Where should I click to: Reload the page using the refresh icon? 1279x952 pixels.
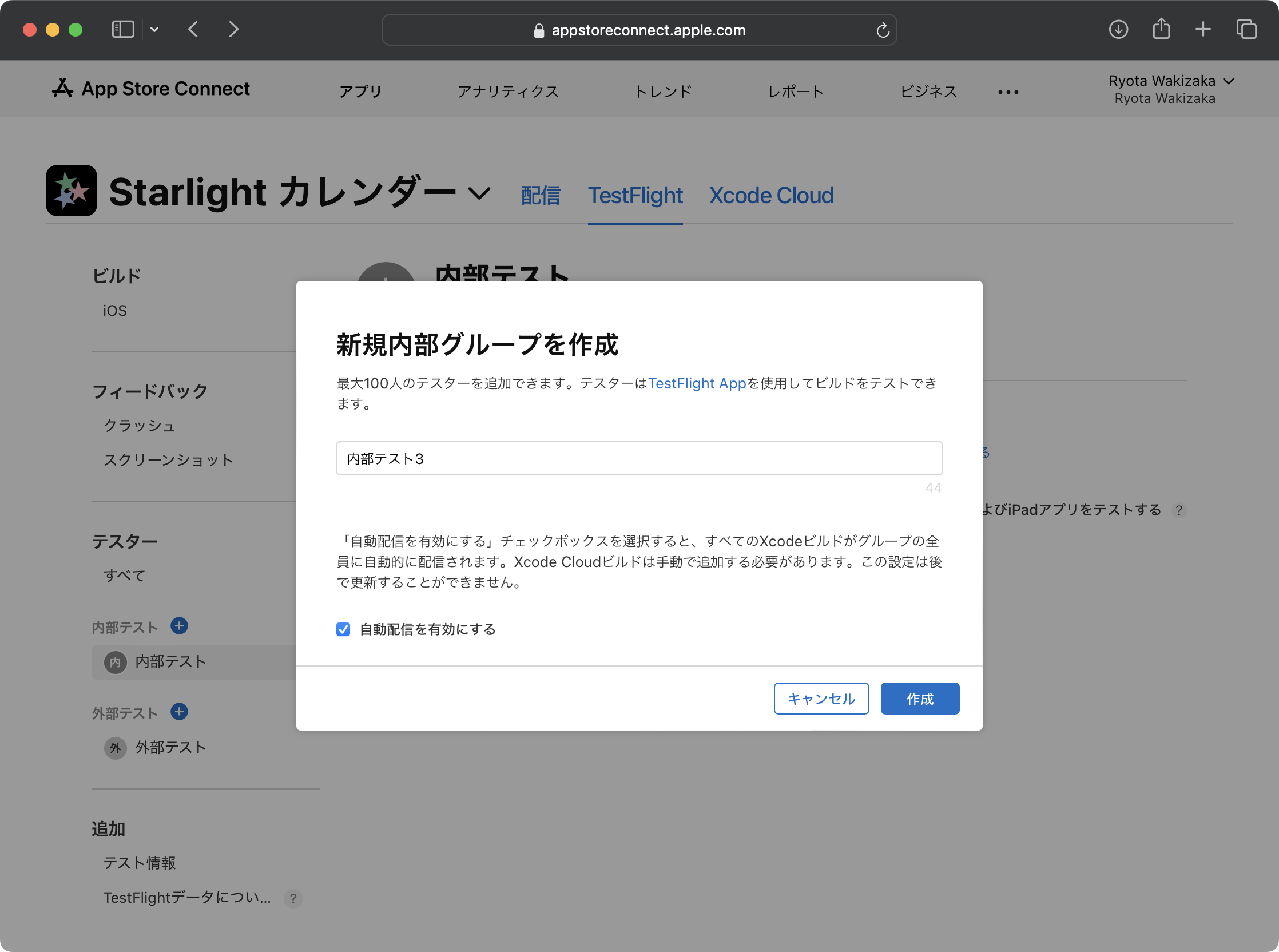coord(882,30)
